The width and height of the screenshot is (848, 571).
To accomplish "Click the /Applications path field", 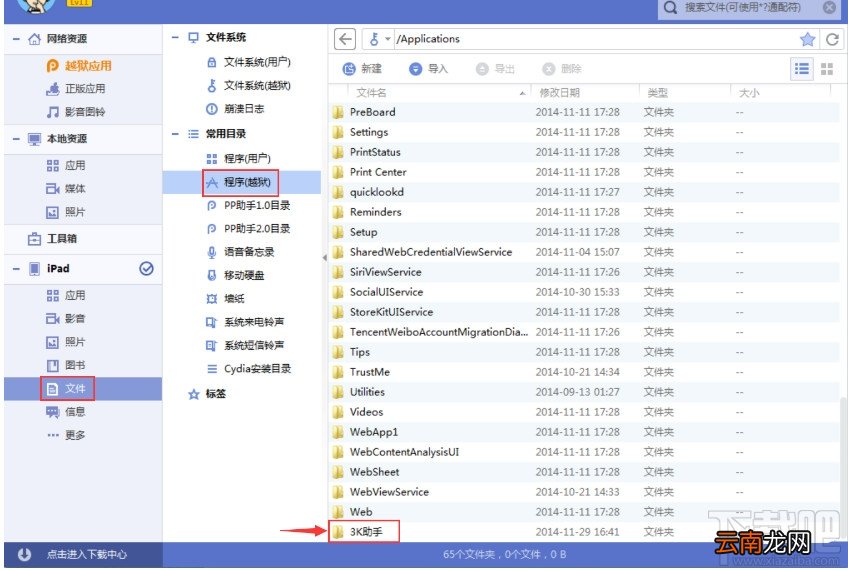I will 595,39.
